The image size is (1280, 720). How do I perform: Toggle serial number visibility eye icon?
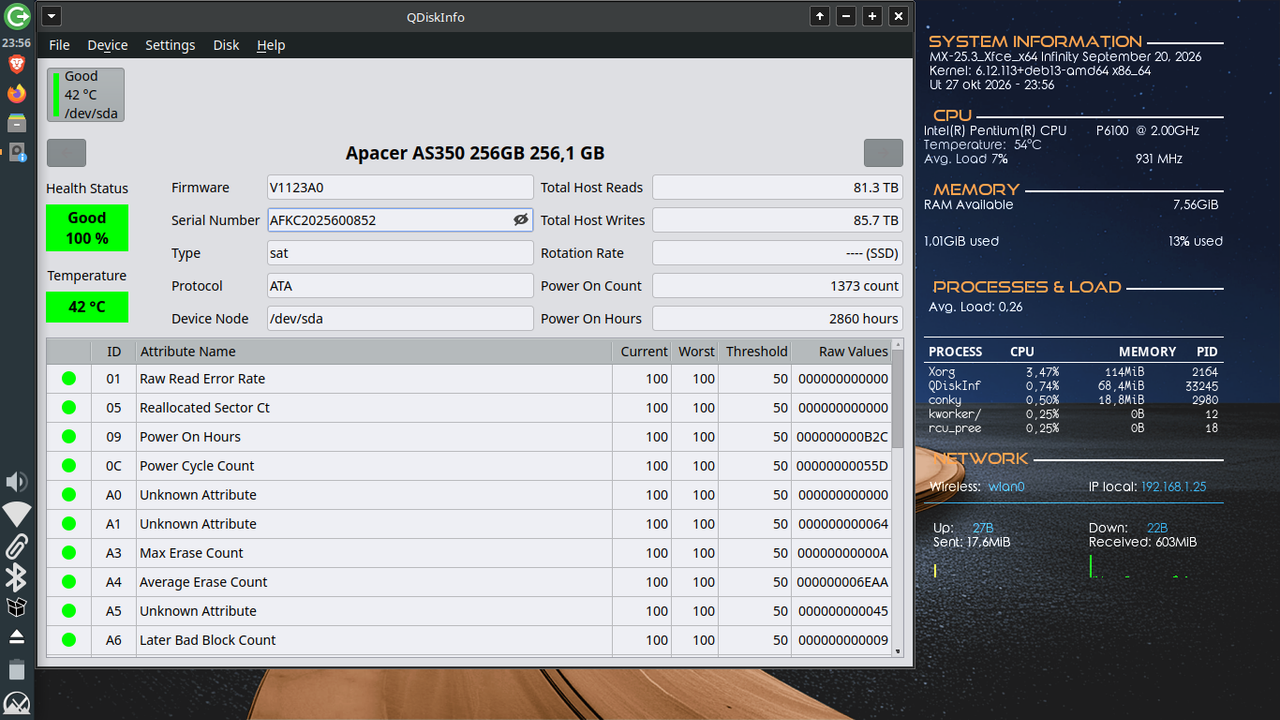pyautogui.click(x=521, y=220)
